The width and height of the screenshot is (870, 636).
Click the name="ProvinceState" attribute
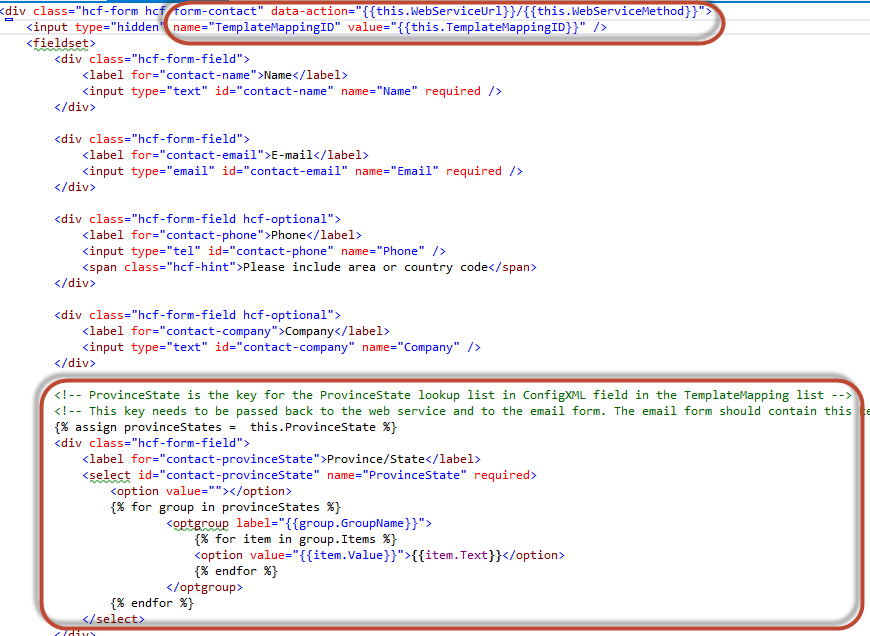coord(396,475)
